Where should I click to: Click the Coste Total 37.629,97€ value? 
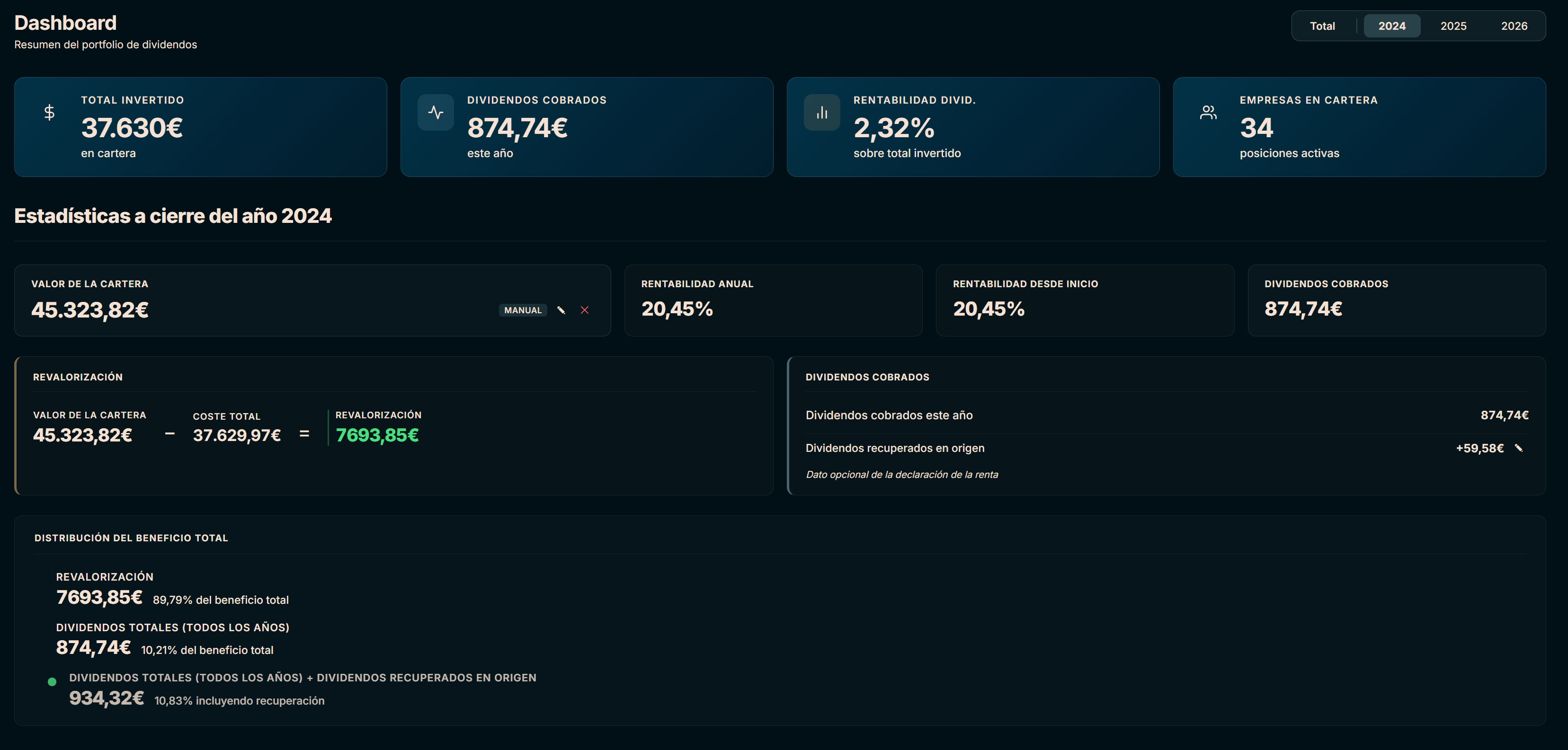[237, 435]
